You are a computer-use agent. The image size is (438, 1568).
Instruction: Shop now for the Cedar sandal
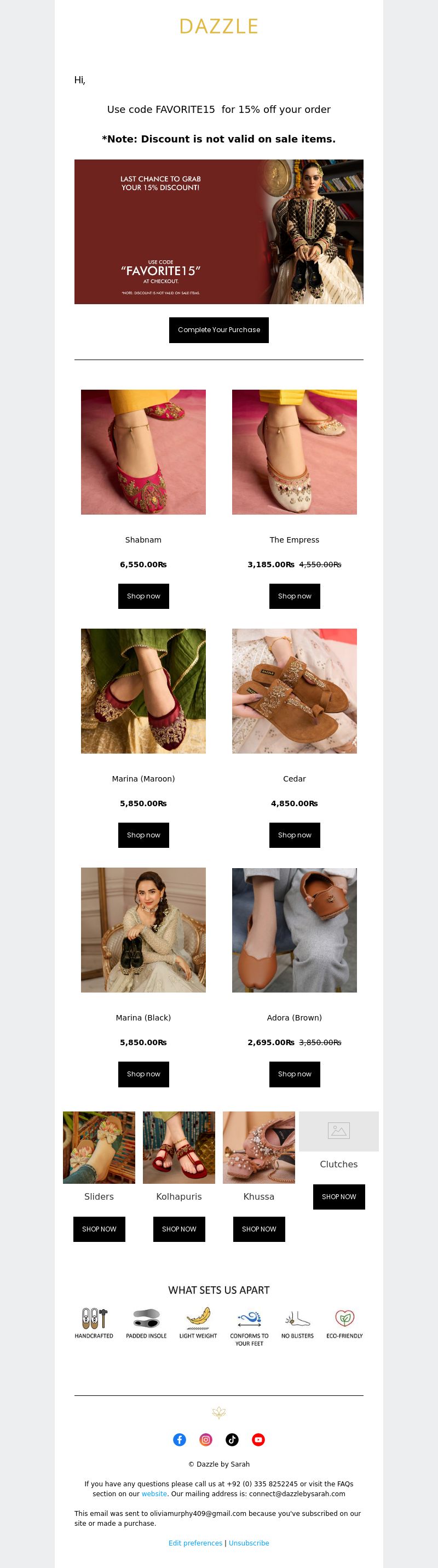coord(295,835)
